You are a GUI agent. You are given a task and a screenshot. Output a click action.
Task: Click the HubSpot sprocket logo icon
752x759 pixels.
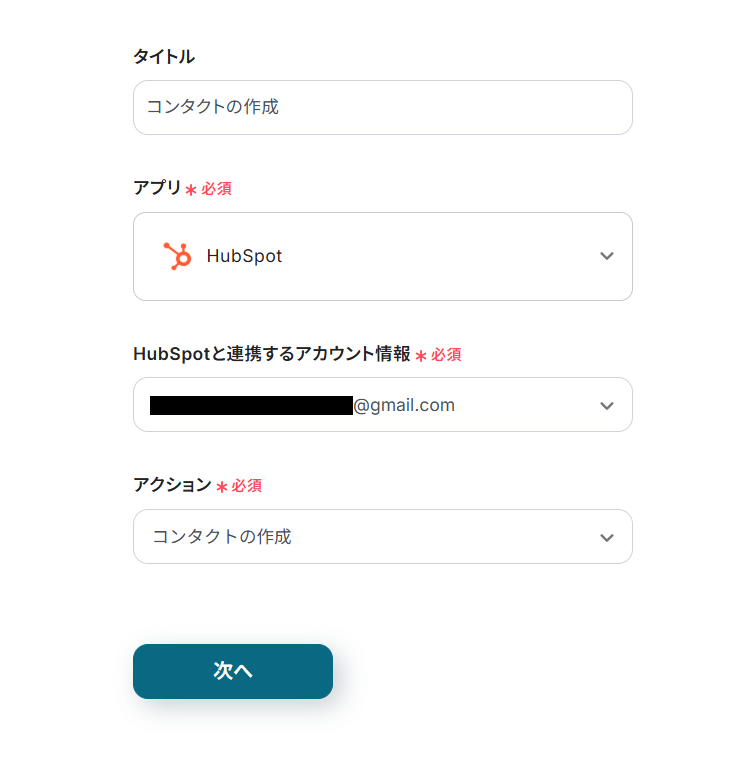tap(177, 256)
